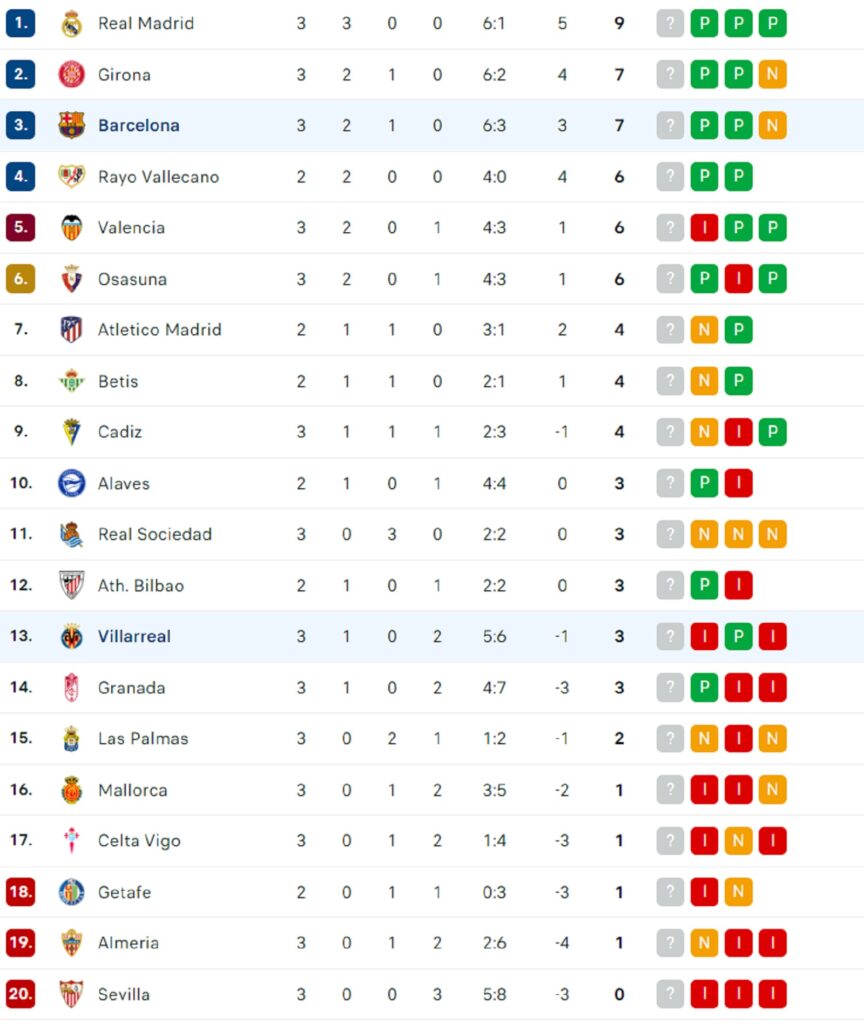Open the Villarreal team link

coord(134,636)
